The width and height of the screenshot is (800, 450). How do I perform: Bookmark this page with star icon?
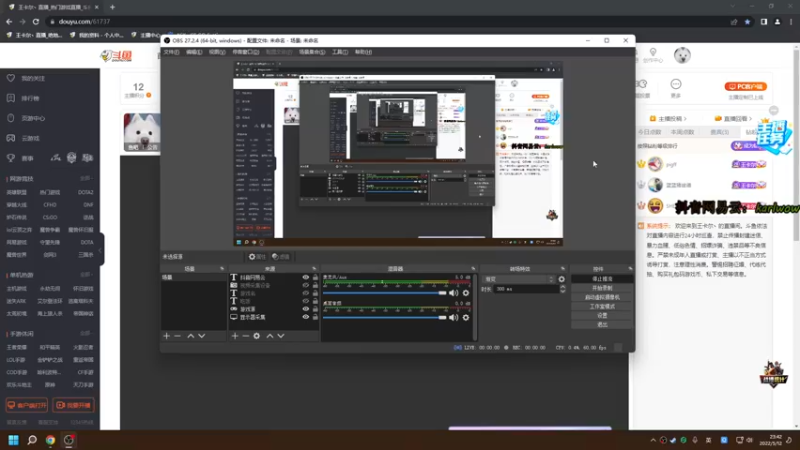747,21
